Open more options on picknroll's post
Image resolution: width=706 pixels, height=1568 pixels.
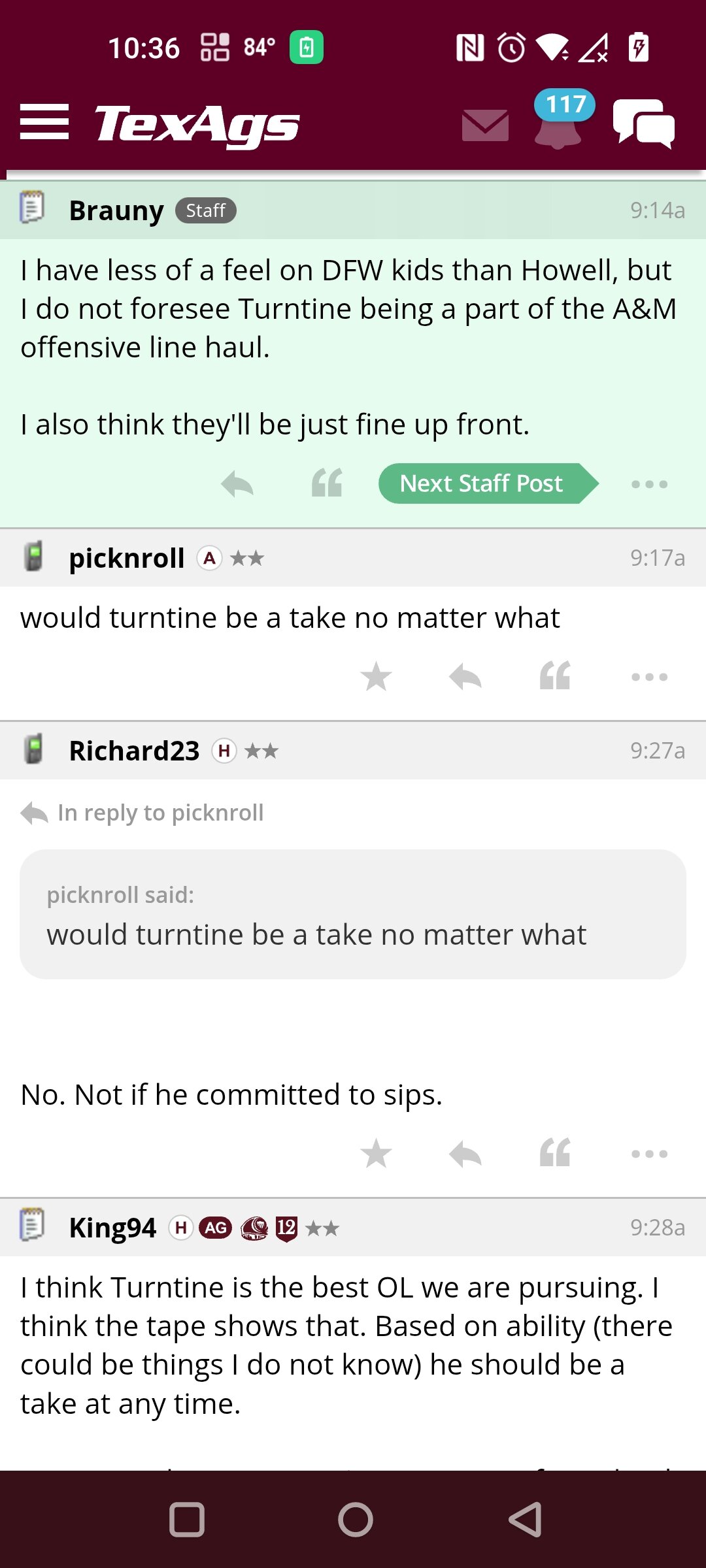click(x=649, y=677)
